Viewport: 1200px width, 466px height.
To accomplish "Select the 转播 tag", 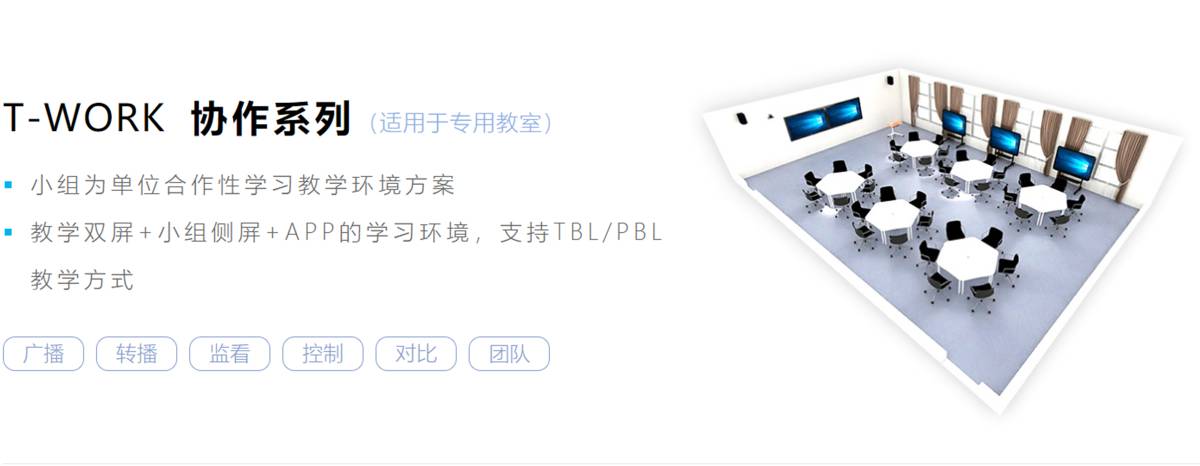I will pyautogui.click(x=136, y=354).
